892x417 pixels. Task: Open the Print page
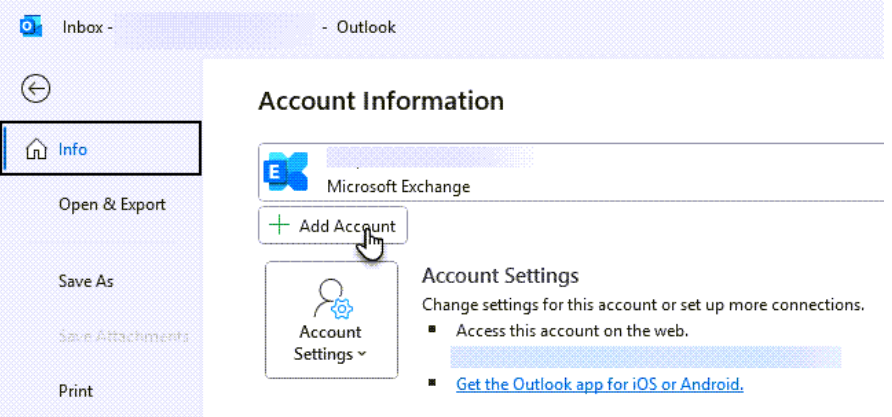coord(76,391)
